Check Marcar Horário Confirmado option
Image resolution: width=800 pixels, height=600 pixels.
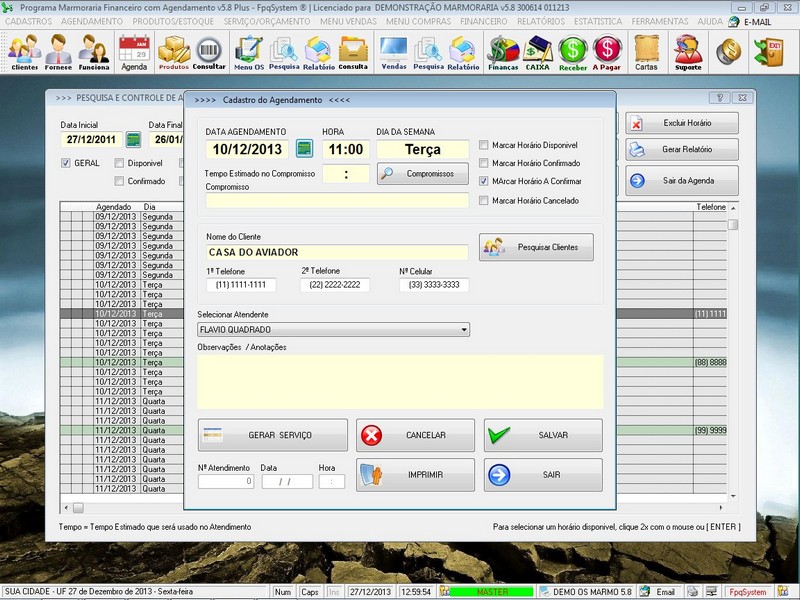coord(484,163)
